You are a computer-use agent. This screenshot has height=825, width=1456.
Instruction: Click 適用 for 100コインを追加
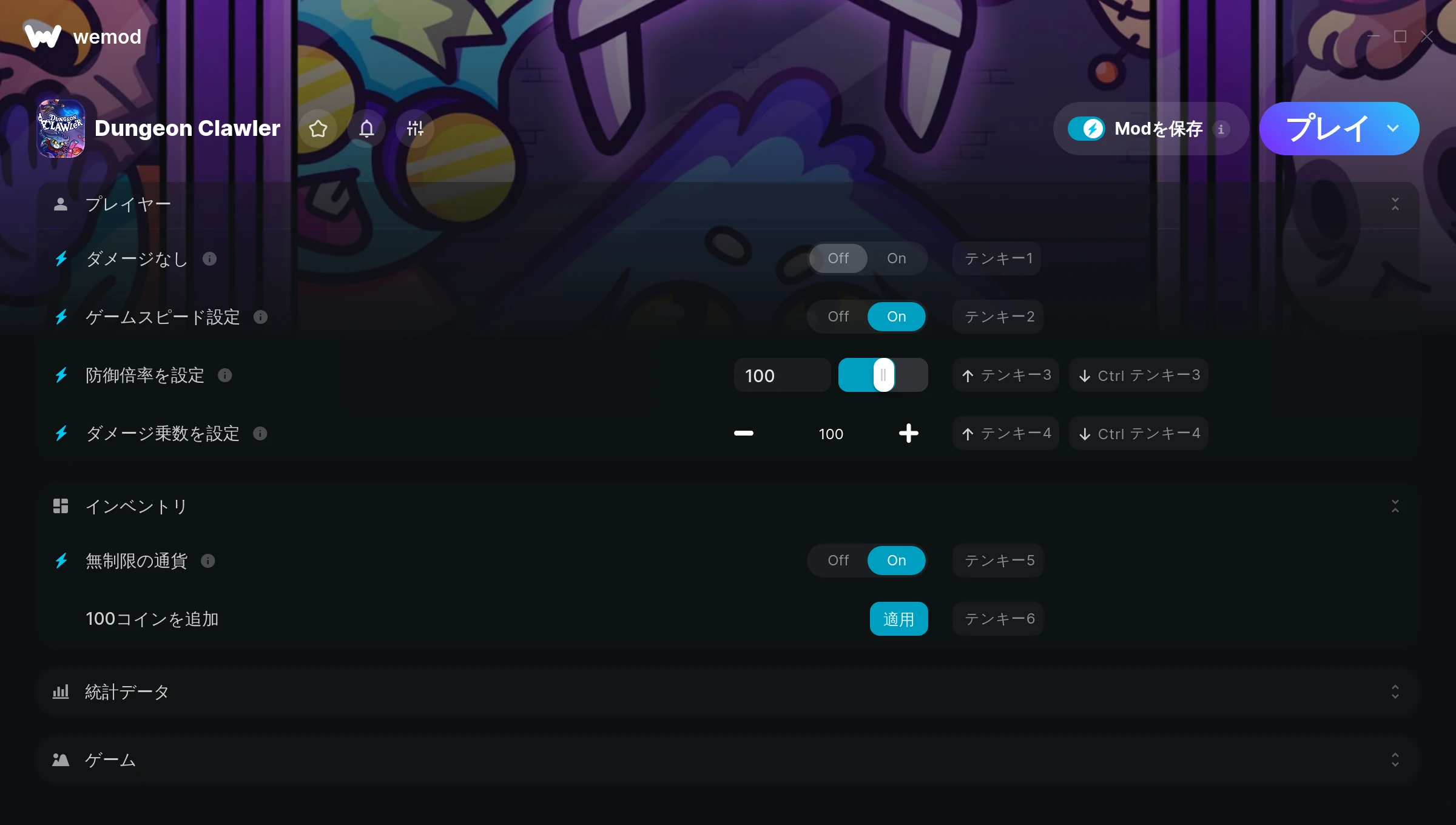pyautogui.click(x=898, y=619)
